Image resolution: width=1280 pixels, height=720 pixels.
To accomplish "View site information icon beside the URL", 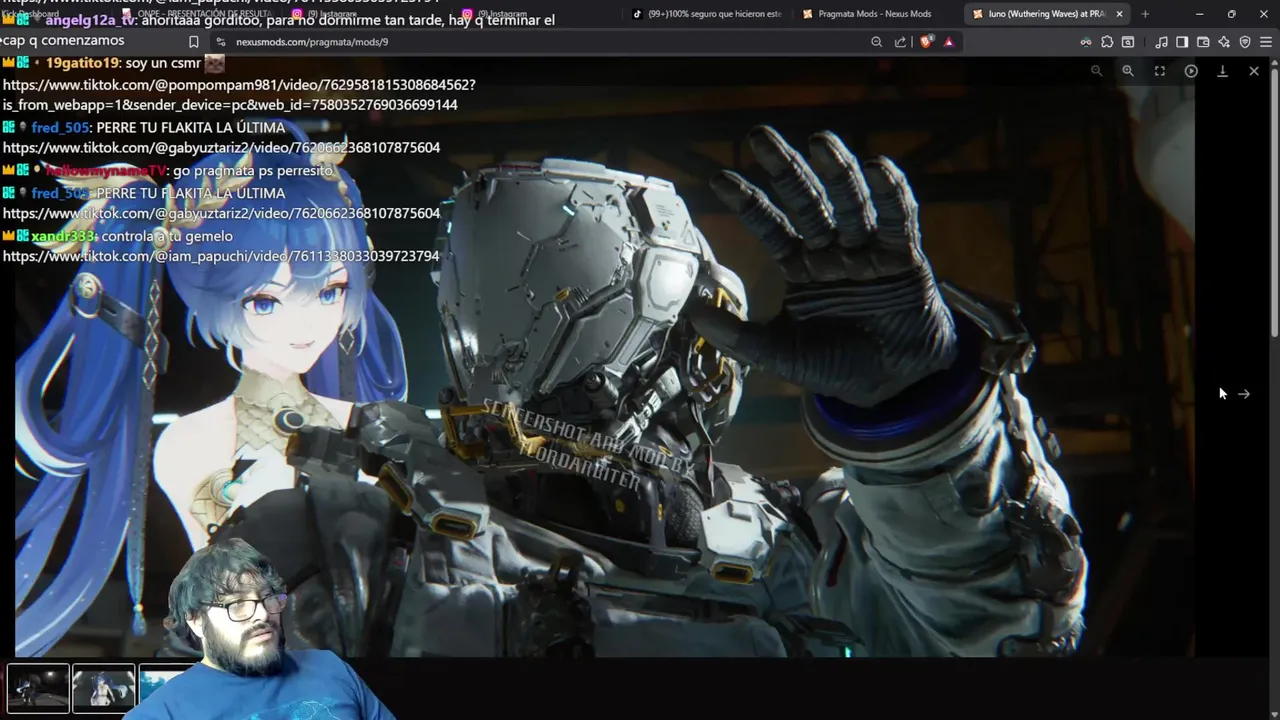I will pyautogui.click(x=220, y=42).
